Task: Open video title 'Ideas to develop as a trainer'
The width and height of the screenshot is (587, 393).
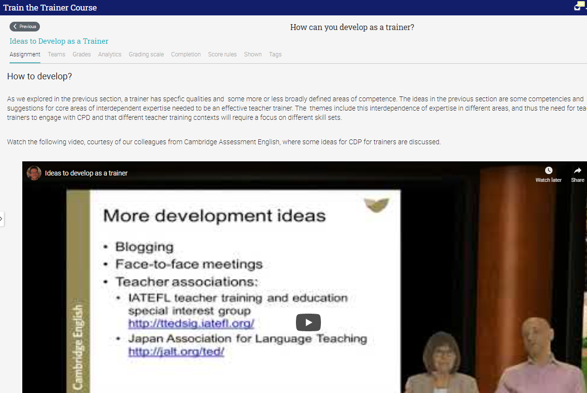Action: [86, 173]
